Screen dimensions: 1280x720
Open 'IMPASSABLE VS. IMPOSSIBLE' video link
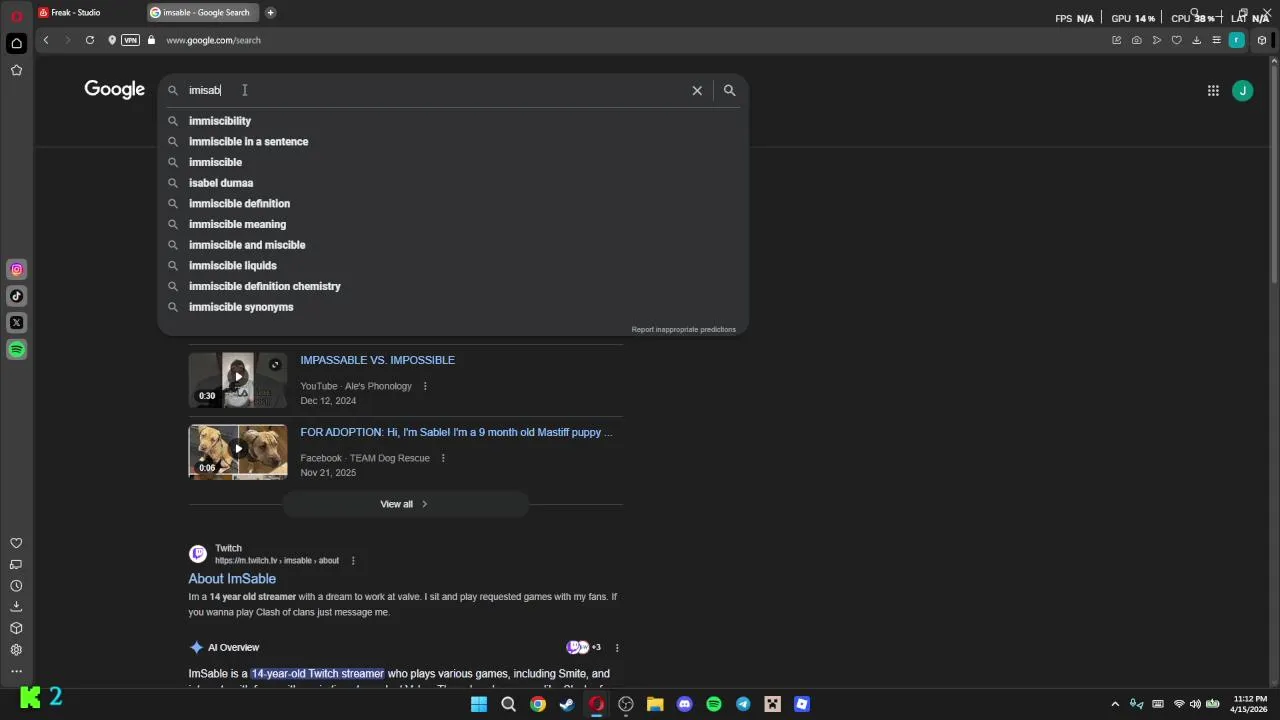(x=377, y=360)
